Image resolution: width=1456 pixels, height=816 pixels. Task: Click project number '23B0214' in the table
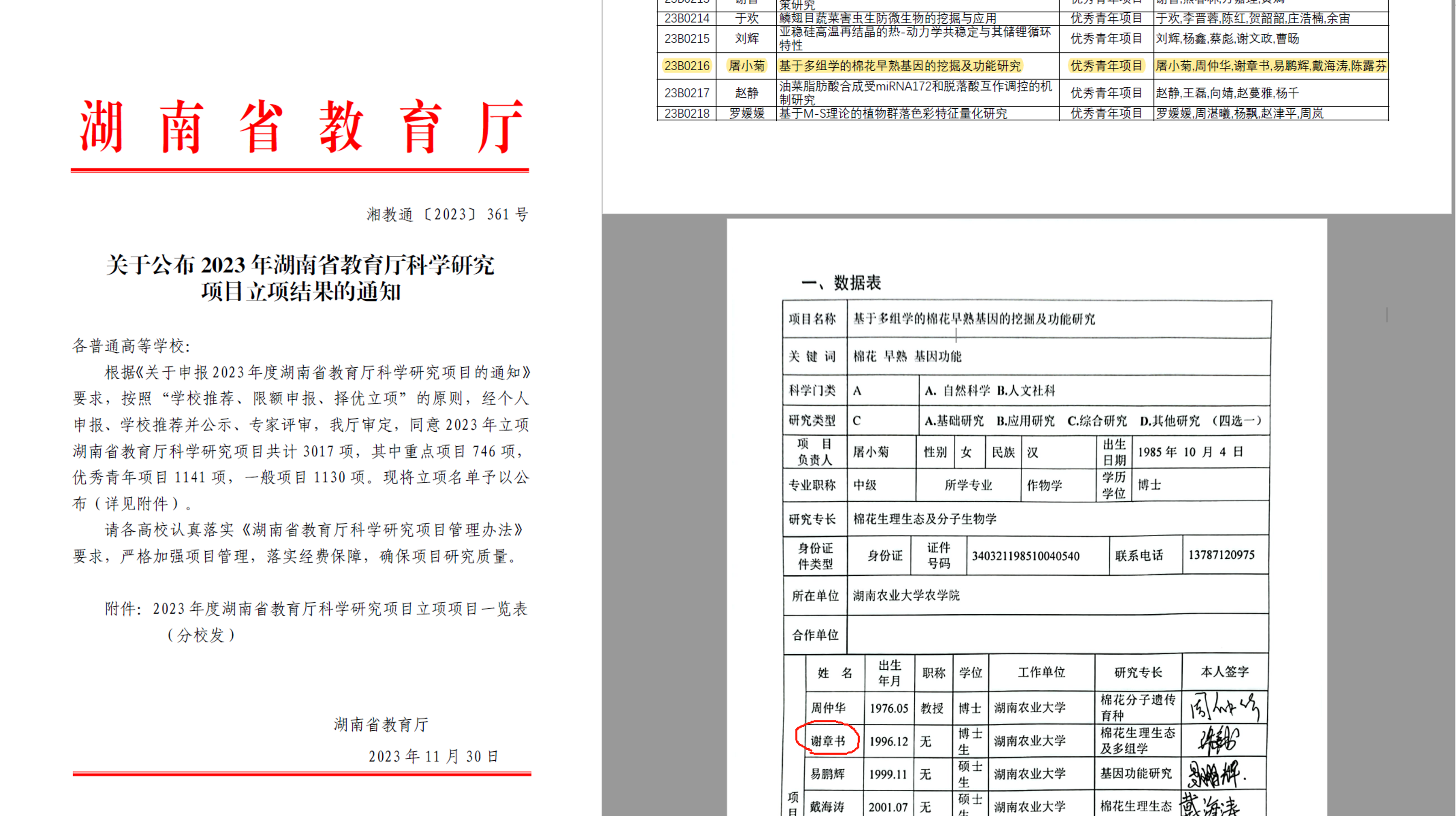pyautogui.click(x=687, y=18)
